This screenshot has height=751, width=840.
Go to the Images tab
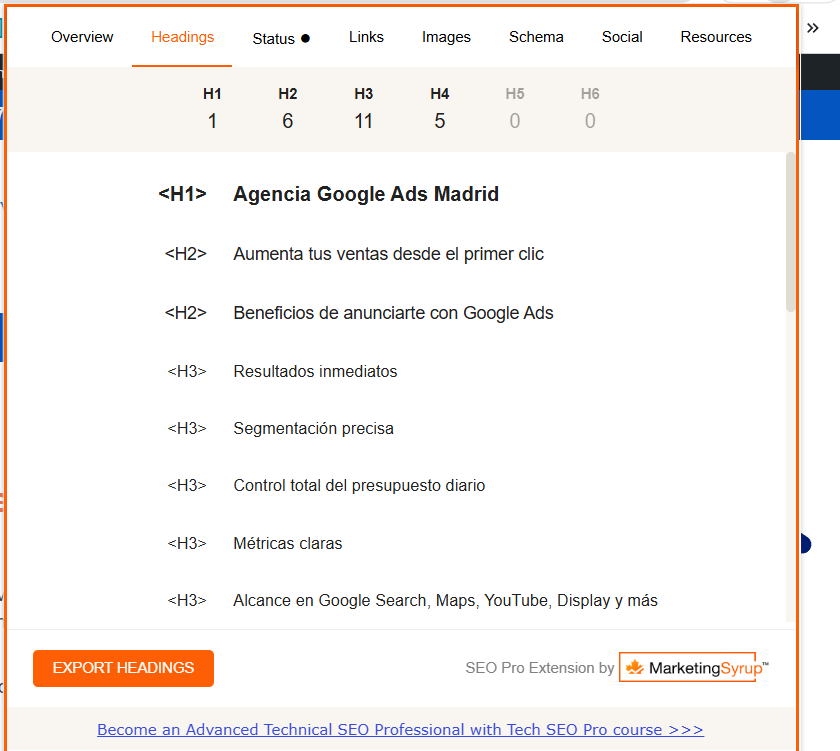(x=446, y=37)
